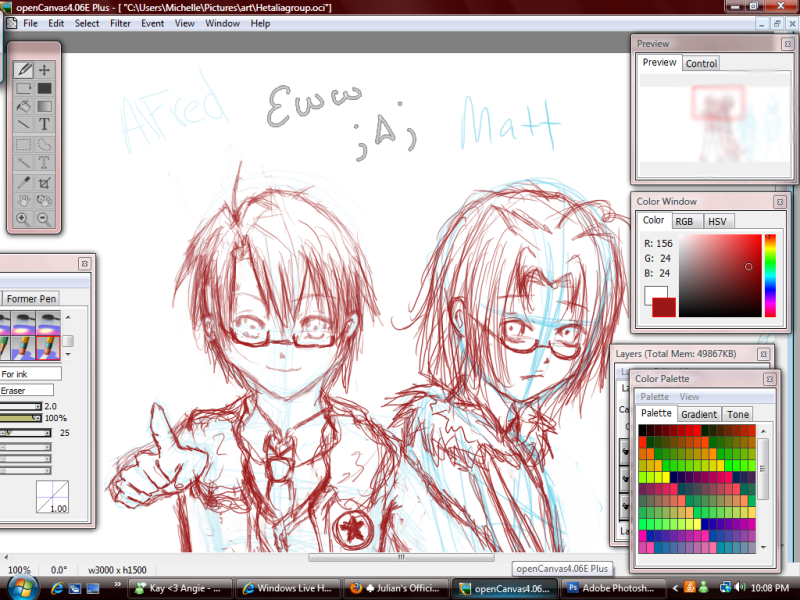Select the solid Text tool
800x600 pixels.
(x=44, y=124)
